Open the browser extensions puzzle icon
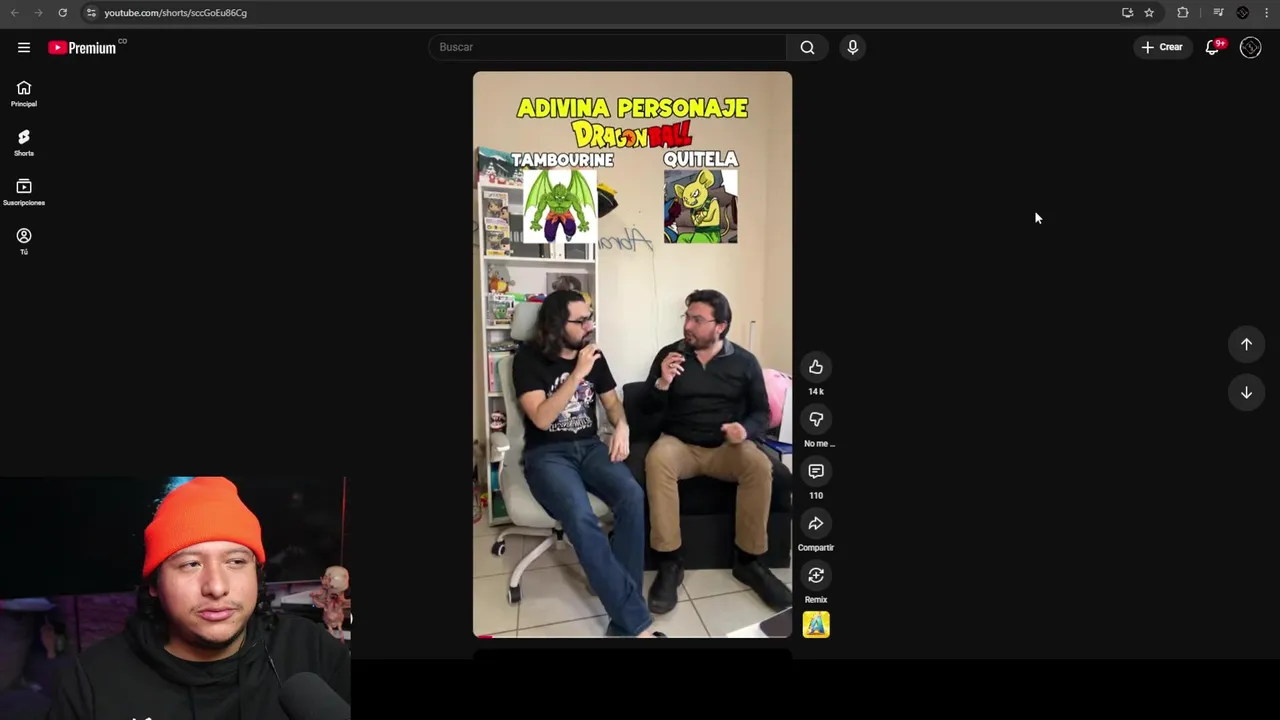 coord(1183,12)
